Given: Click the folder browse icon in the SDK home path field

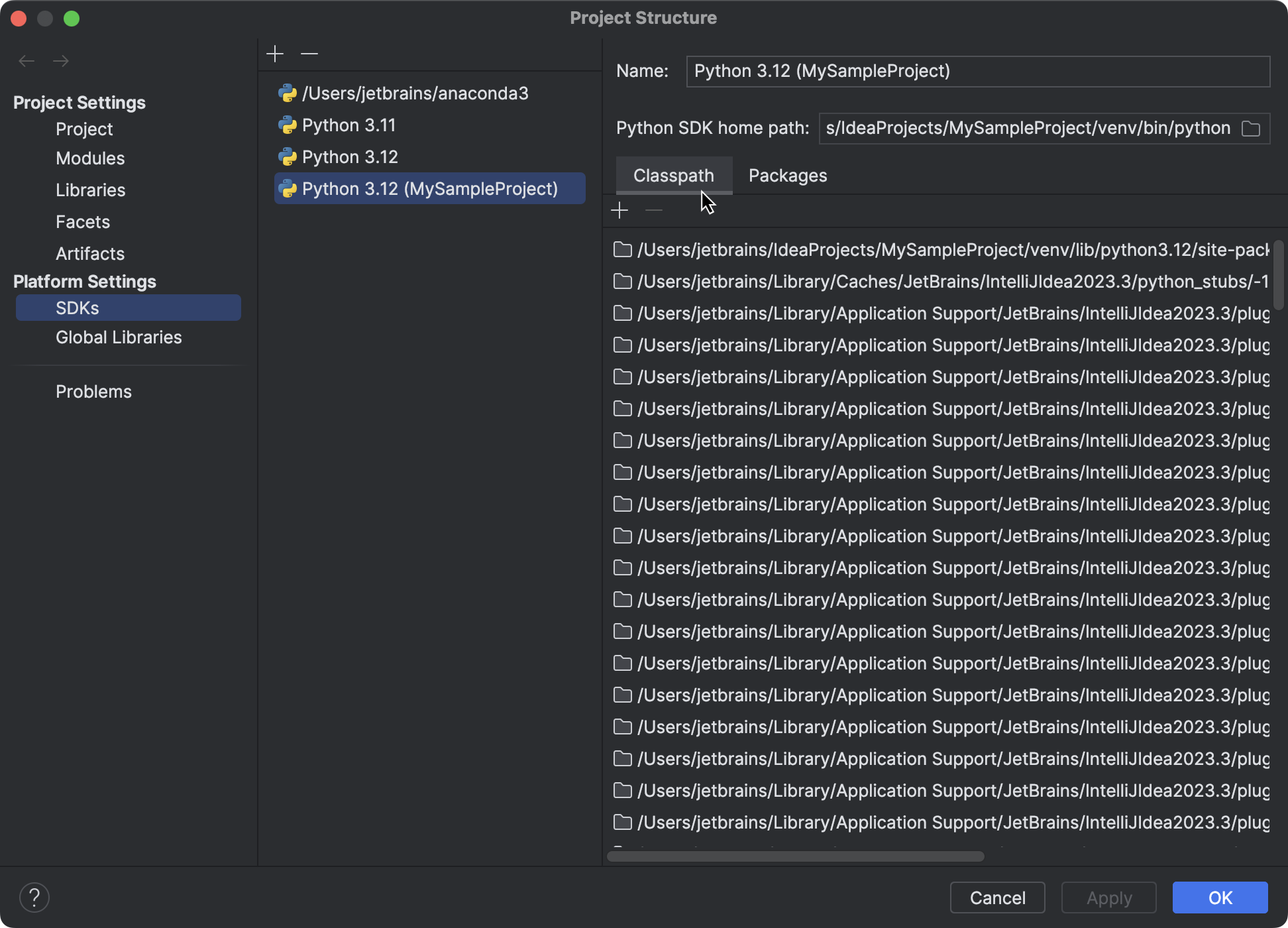Looking at the screenshot, I should (x=1250, y=129).
